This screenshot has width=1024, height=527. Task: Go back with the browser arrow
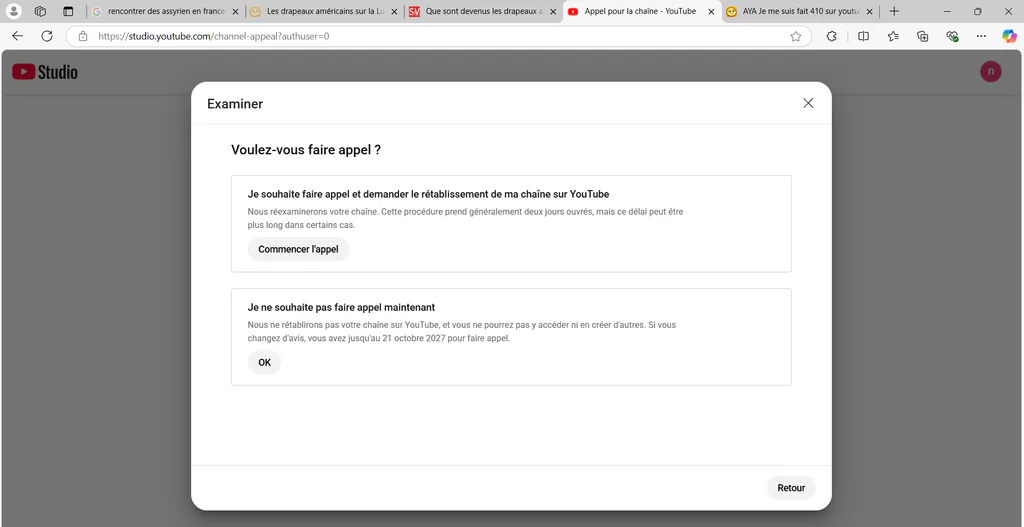click(18, 37)
